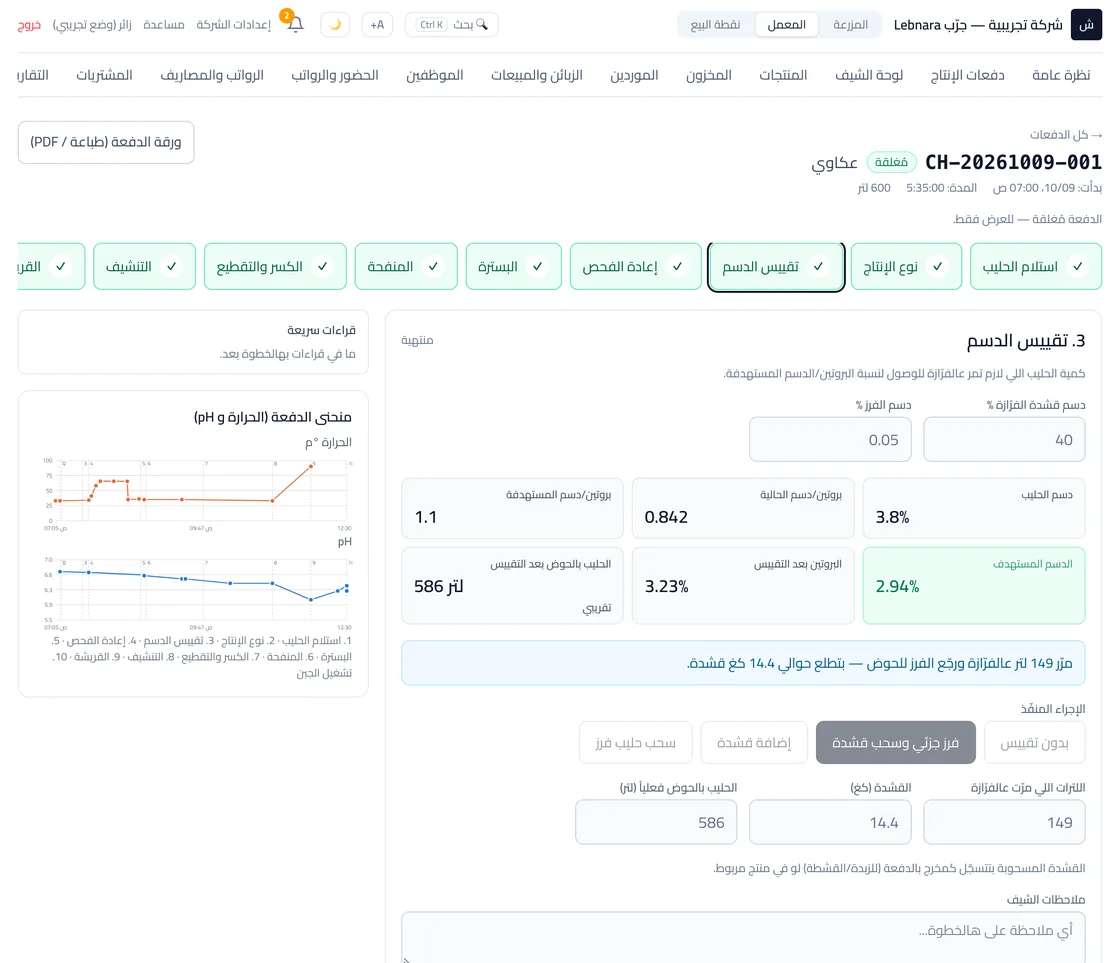
Task: Open the المخزون tab
Action: pos(709,75)
